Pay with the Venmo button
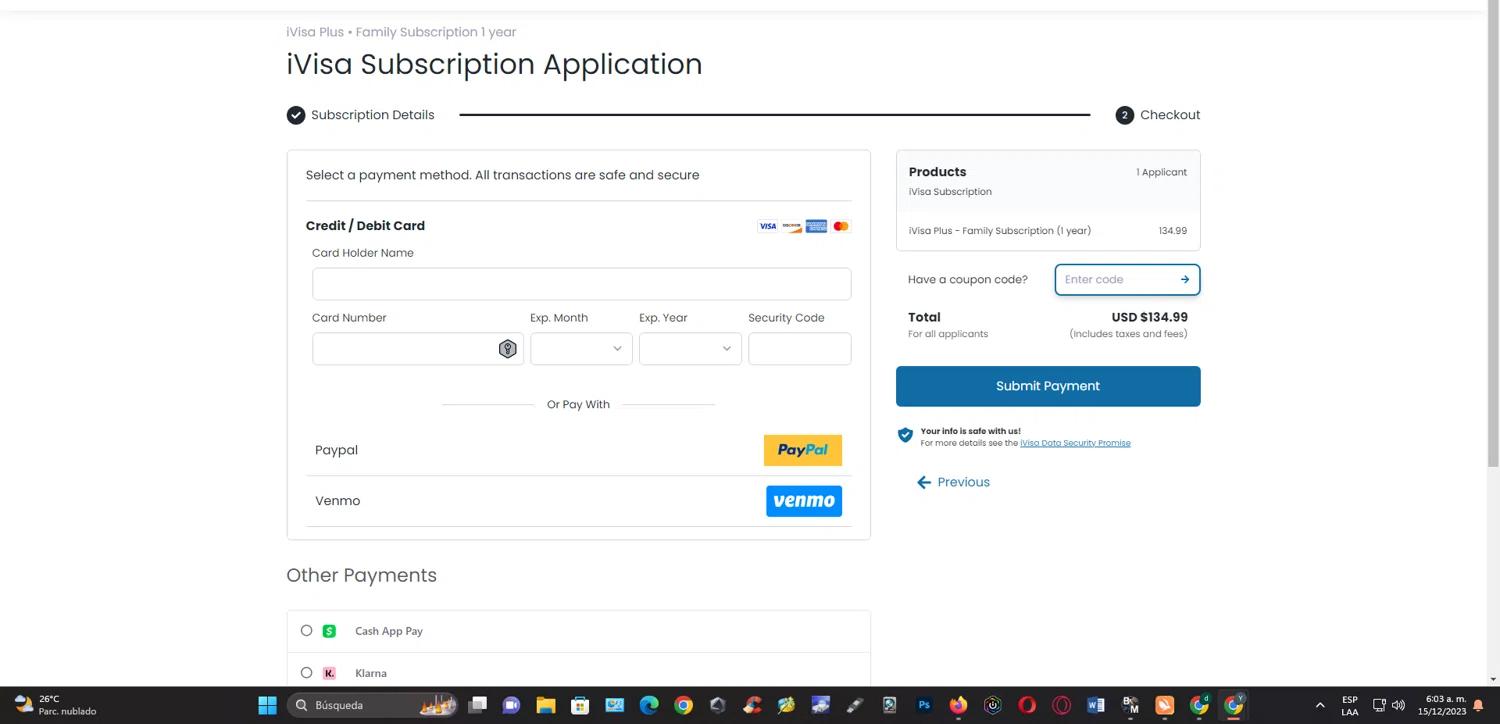 (804, 501)
